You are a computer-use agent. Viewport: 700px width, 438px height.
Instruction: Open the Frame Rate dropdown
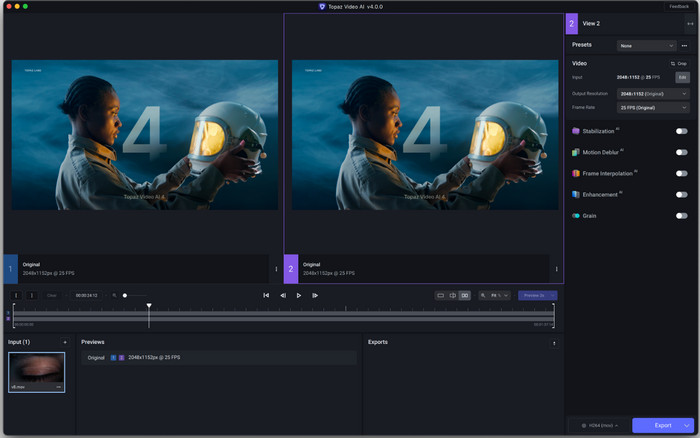pos(654,107)
